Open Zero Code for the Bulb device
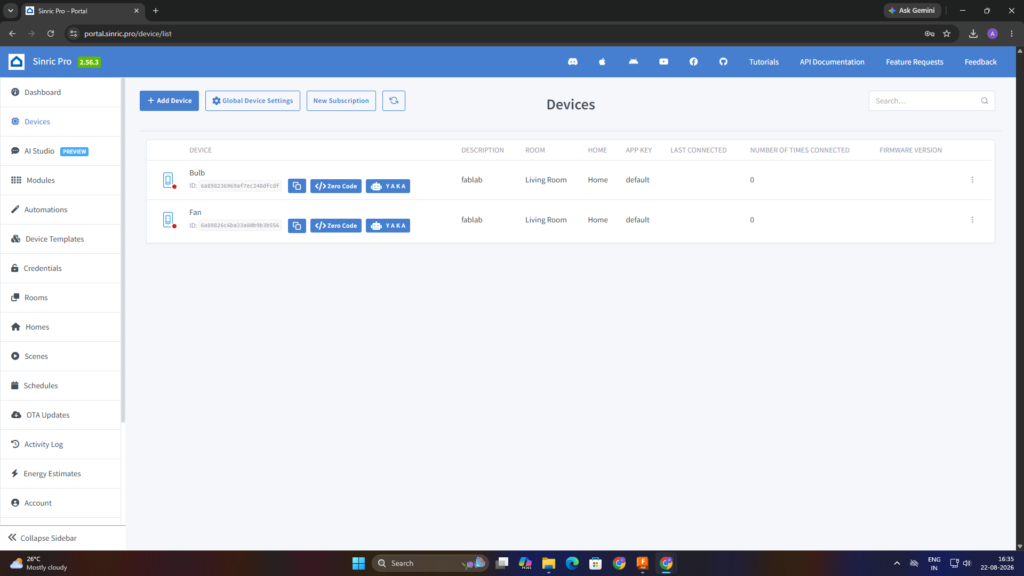Image resolution: width=1024 pixels, height=576 pixels. click(x=336, y=186)
